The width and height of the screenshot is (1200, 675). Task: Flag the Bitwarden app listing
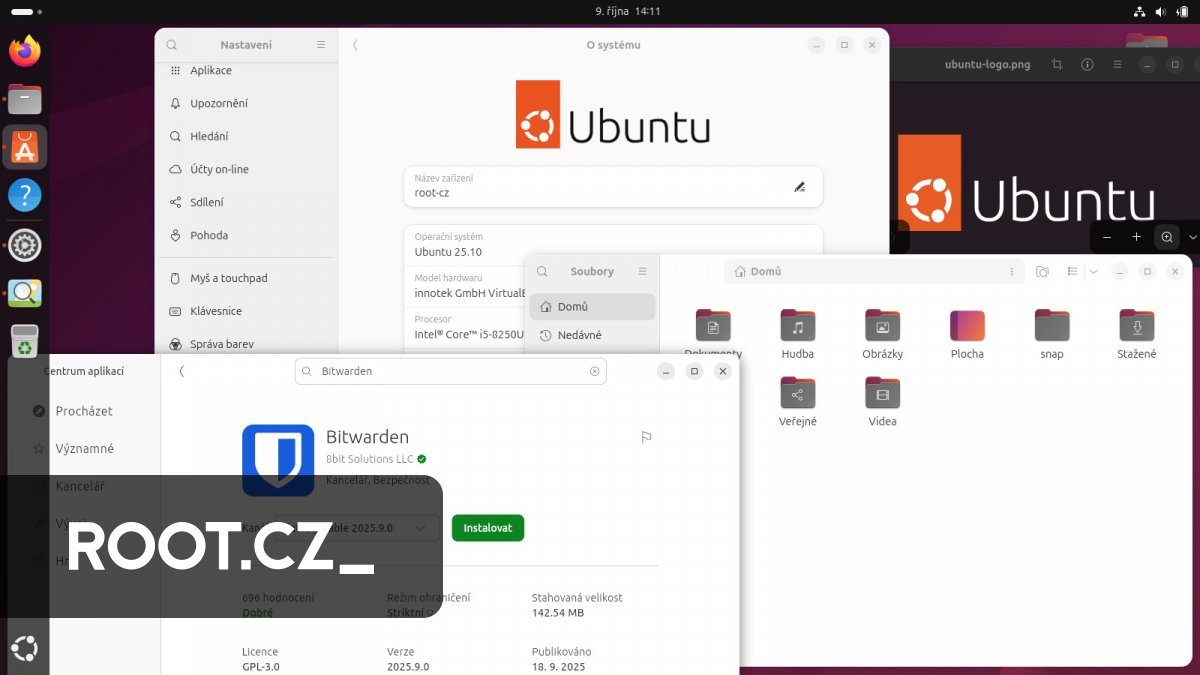click(x=646, y=437)
